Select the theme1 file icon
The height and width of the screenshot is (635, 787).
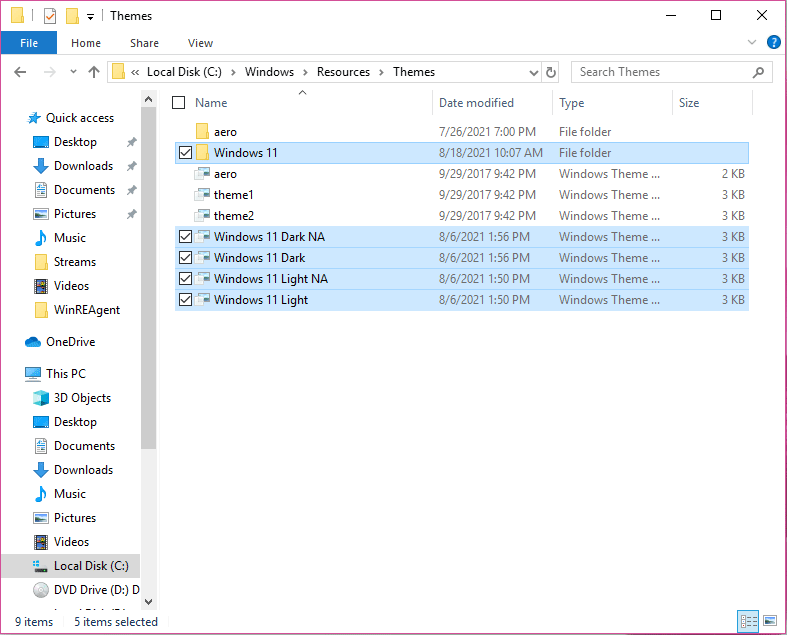pyautogui.click(x=202, y=195)
